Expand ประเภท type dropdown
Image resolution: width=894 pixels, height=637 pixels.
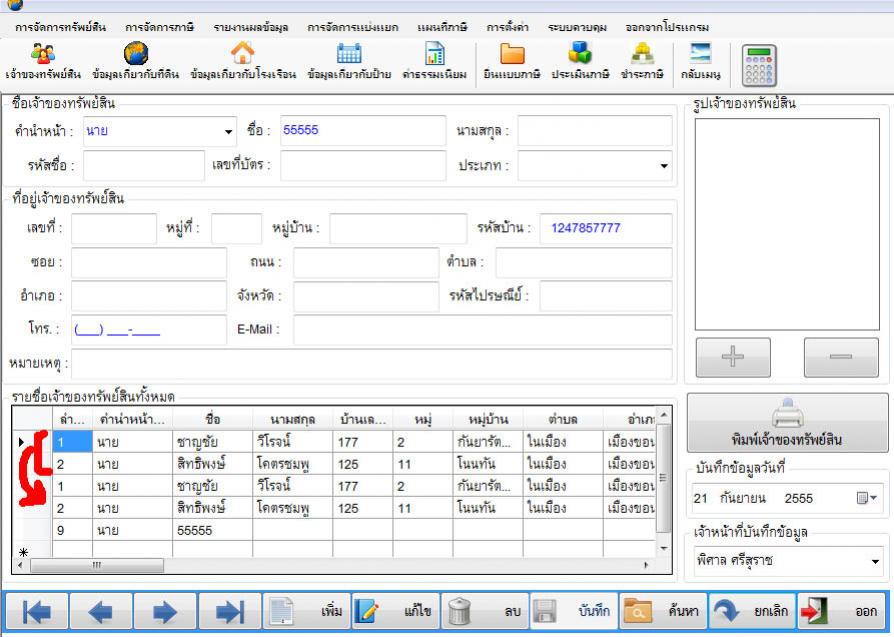point(664,166)
